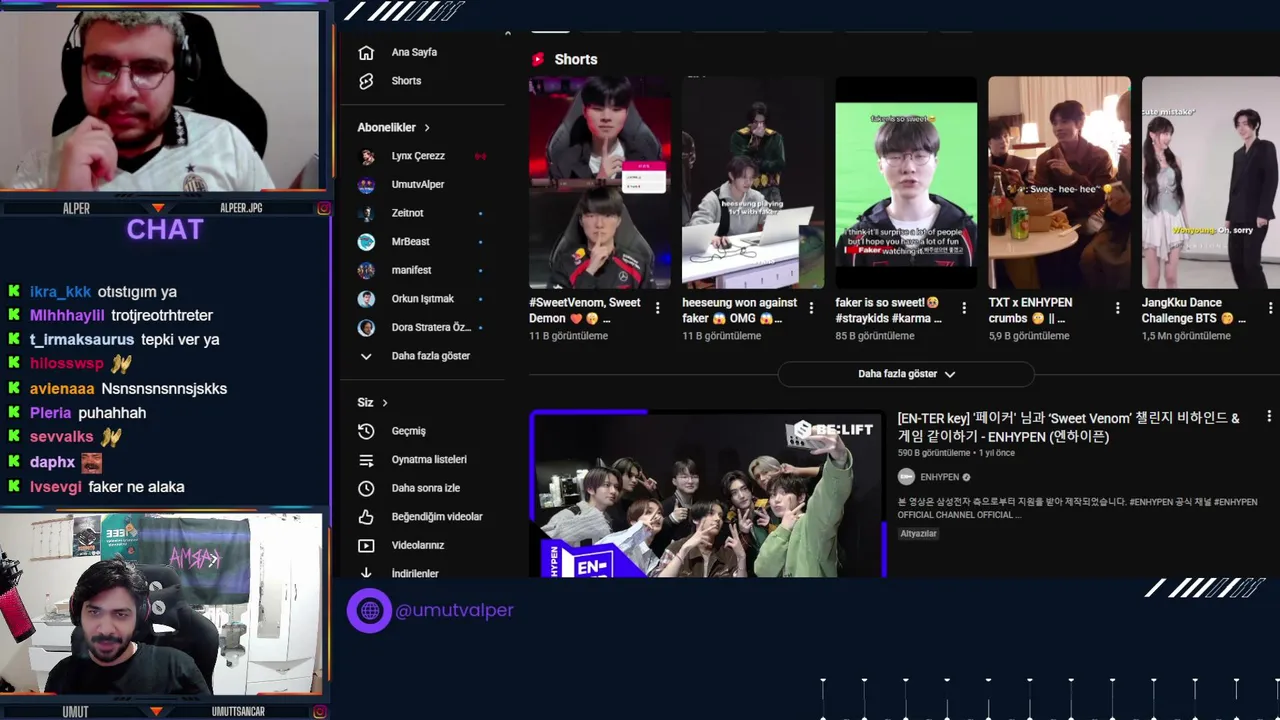This screenshot has height=720, width=1280.
Task: Open options for faker is so sweet short
Action: point(964,308)
